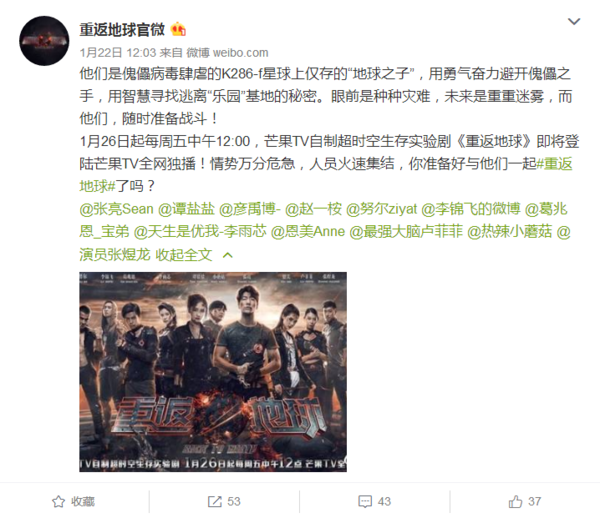600x518 pixels.
Task: Collapse full text with 收起全文
Action: point(184,254)
